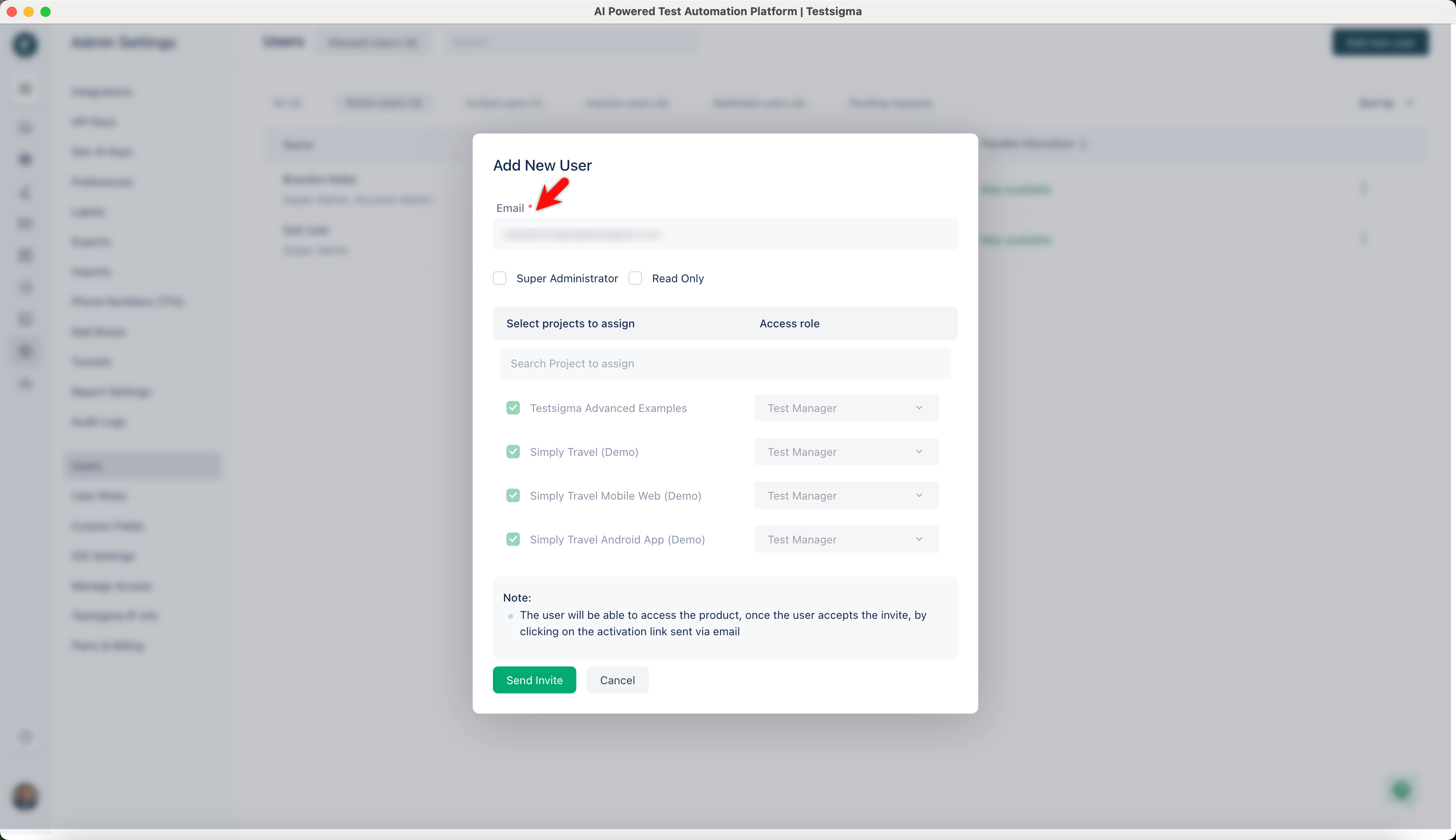This screenshot has width=1456, height=840.
Task: Click the "Select projects to assign" column header
Action: pos(570,324)
